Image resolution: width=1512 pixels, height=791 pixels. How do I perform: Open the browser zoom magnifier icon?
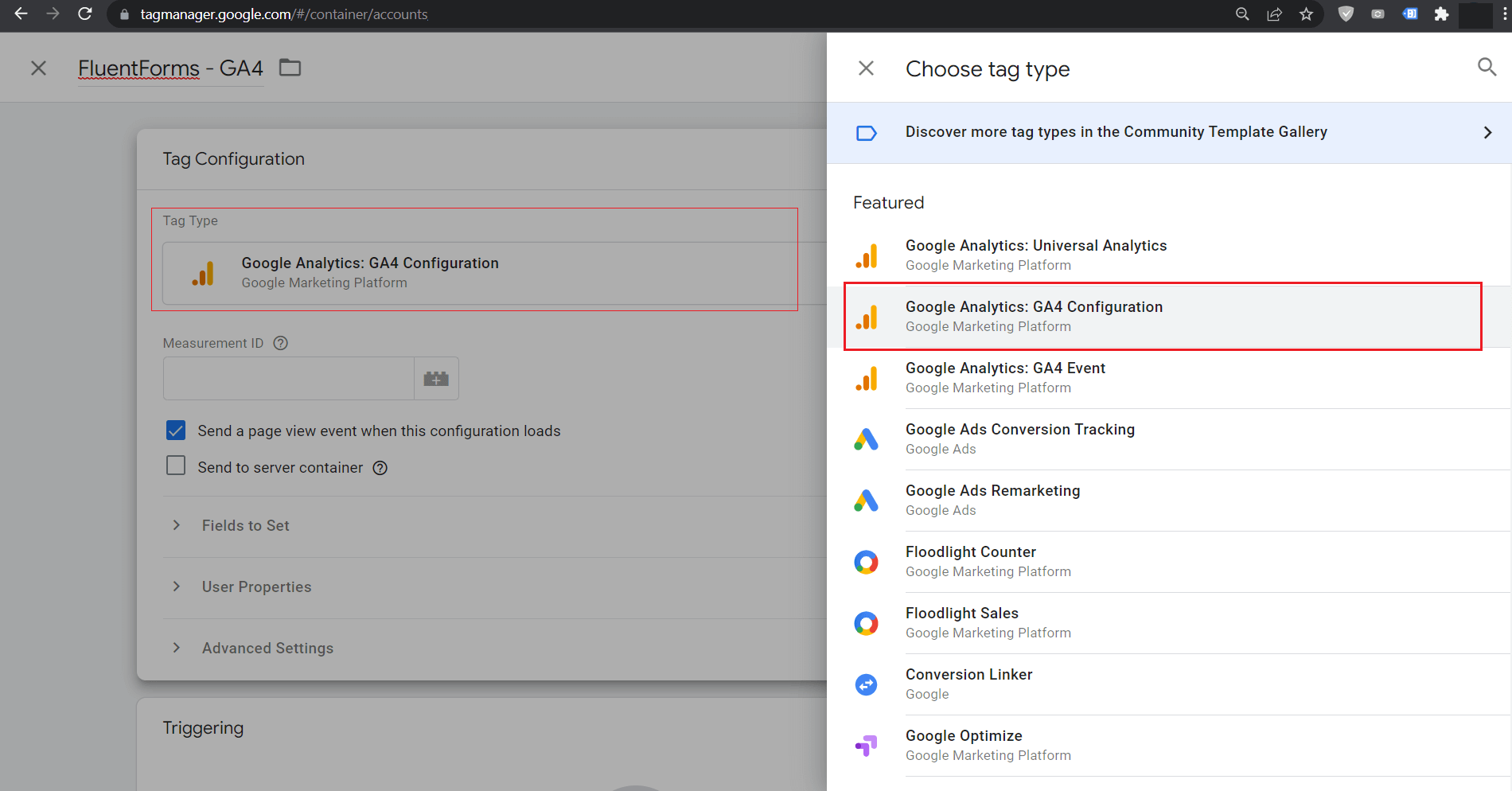[x=1242, y=14]
